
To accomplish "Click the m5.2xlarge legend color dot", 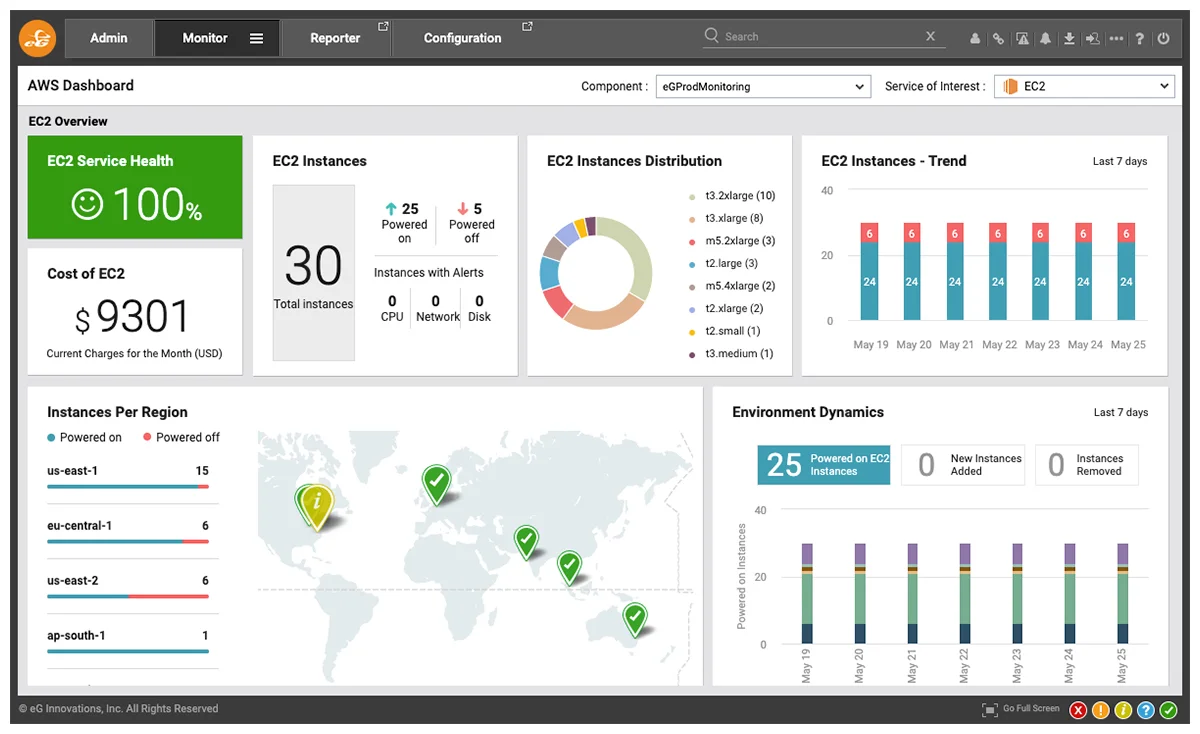I will (692, 241).
